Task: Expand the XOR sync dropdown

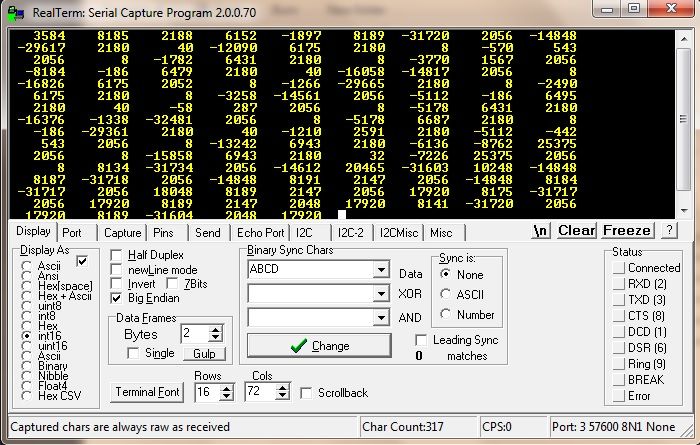Action: [381, 294]
